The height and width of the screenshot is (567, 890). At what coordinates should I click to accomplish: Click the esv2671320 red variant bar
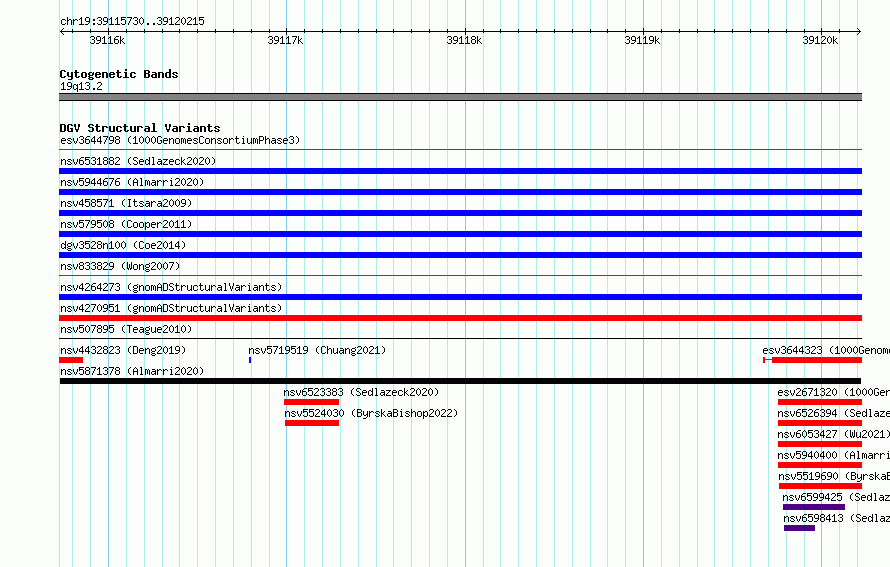point(820,402)
